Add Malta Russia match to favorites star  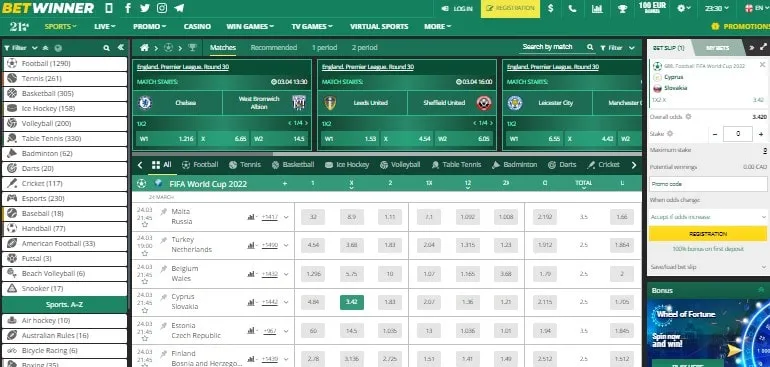pos(144,225)
